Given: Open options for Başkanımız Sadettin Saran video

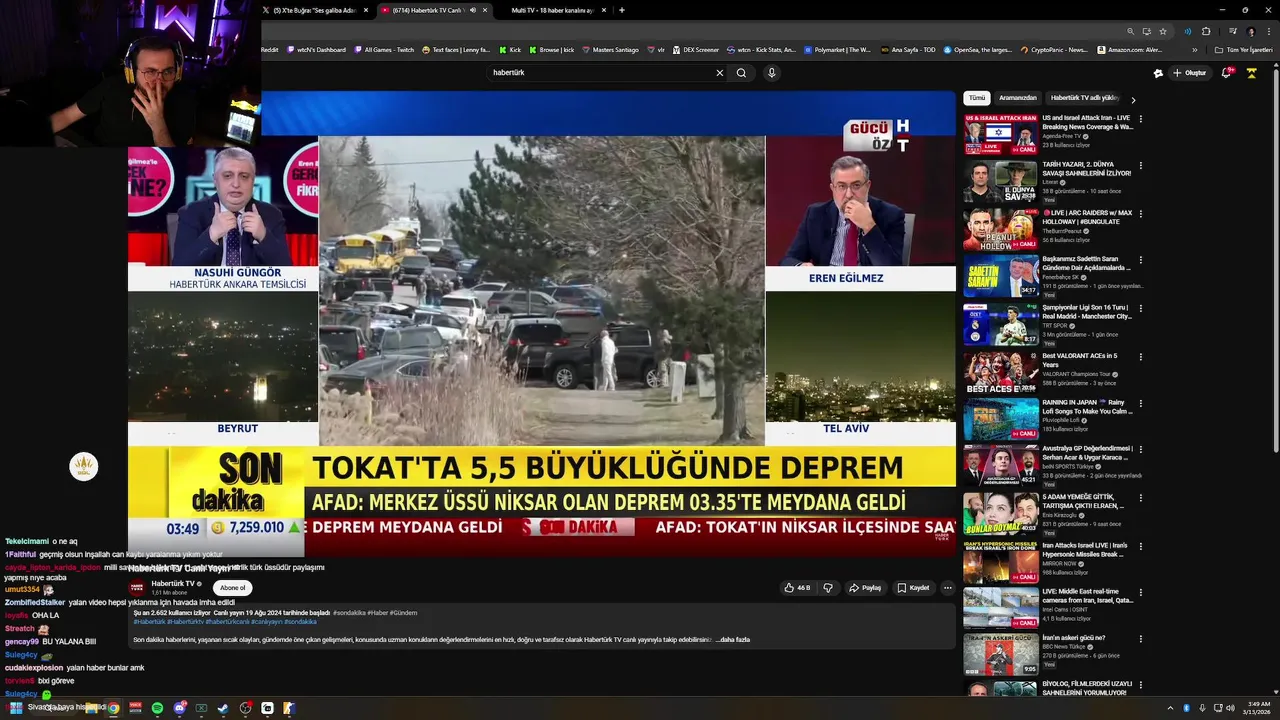Looking at the screenshot, I should click(x=1141, y=261).
